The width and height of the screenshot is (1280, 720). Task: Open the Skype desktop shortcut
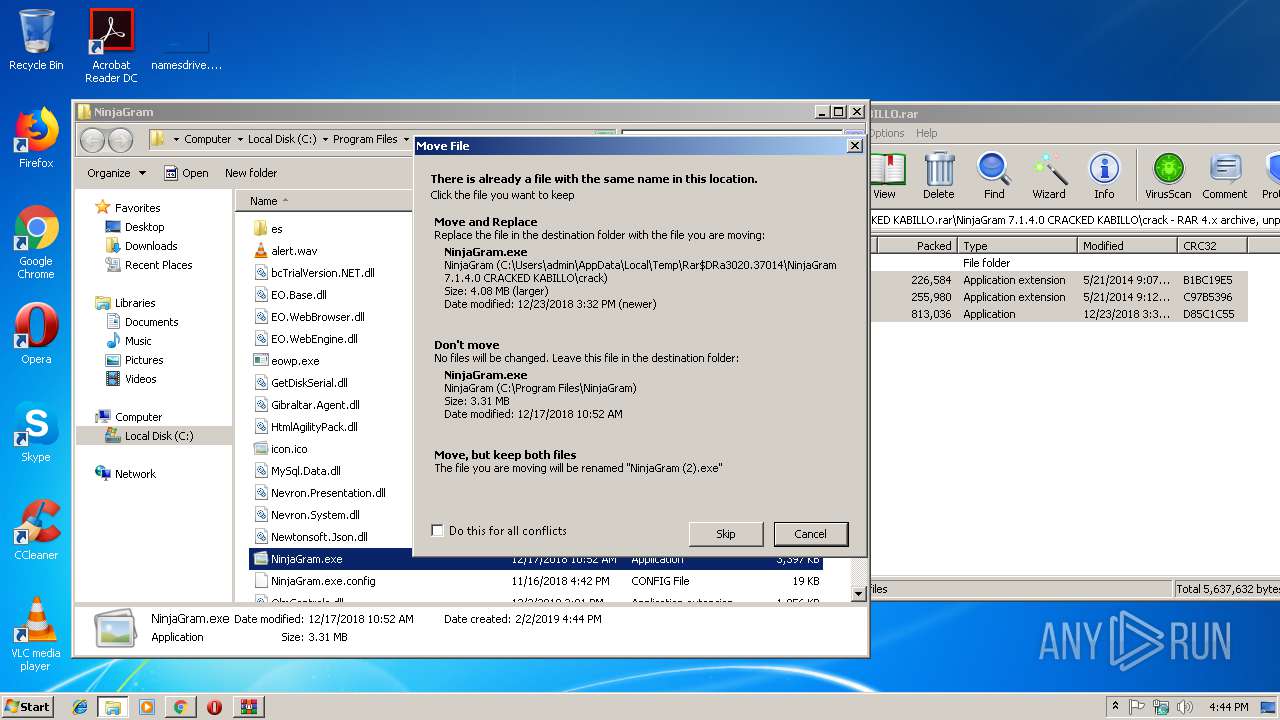(36, 432)
